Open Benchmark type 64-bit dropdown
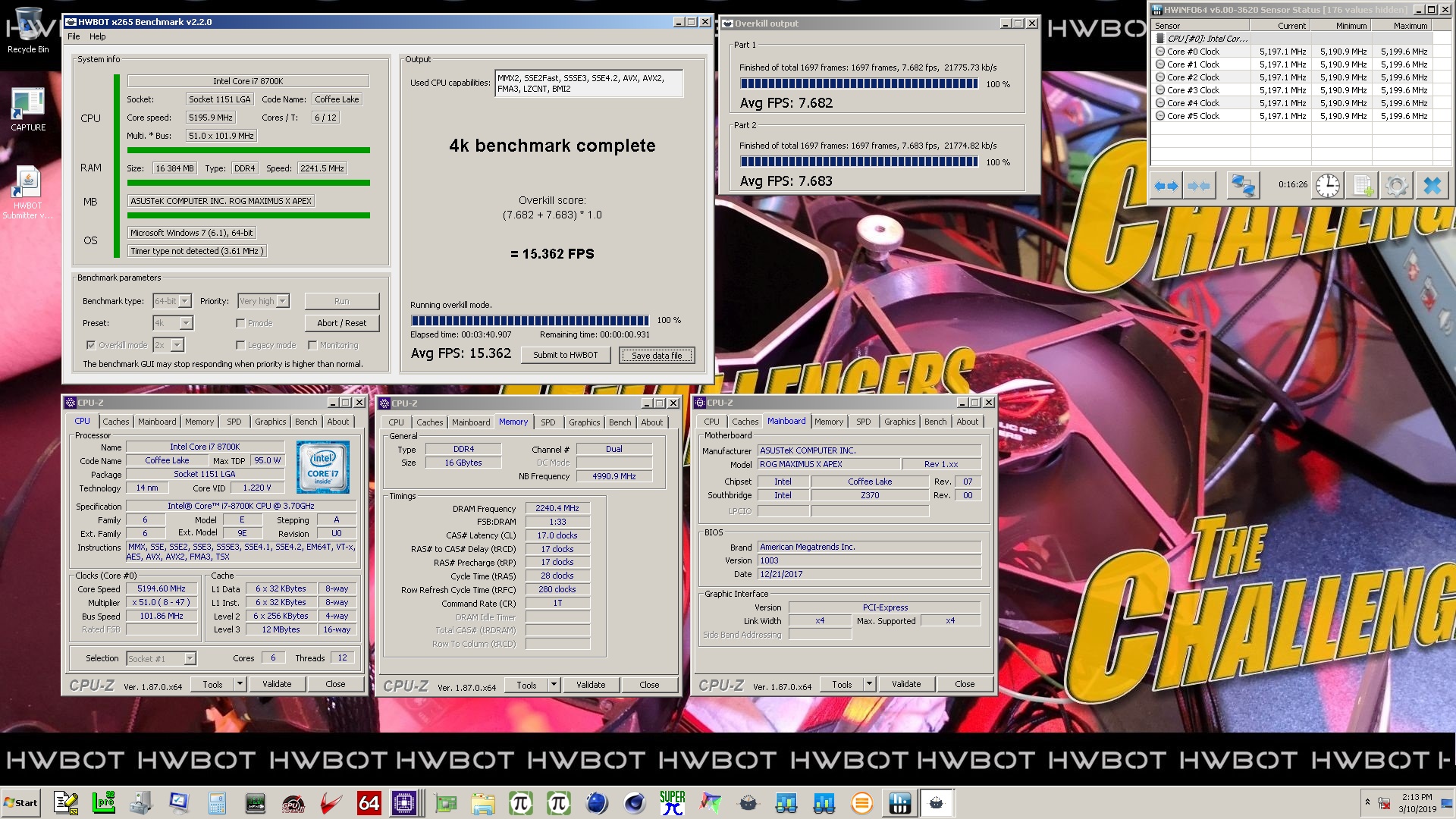Image resolution: width=1456 pixels, height=819 pixels. coord(184,301)
